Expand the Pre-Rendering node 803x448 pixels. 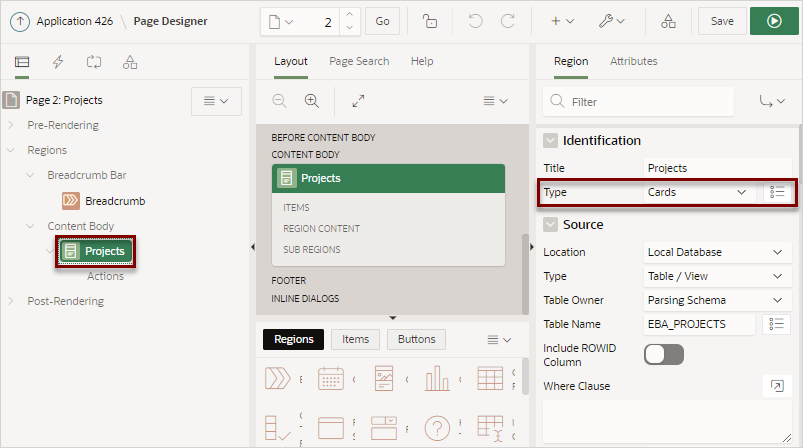click(x=11, y=125)
